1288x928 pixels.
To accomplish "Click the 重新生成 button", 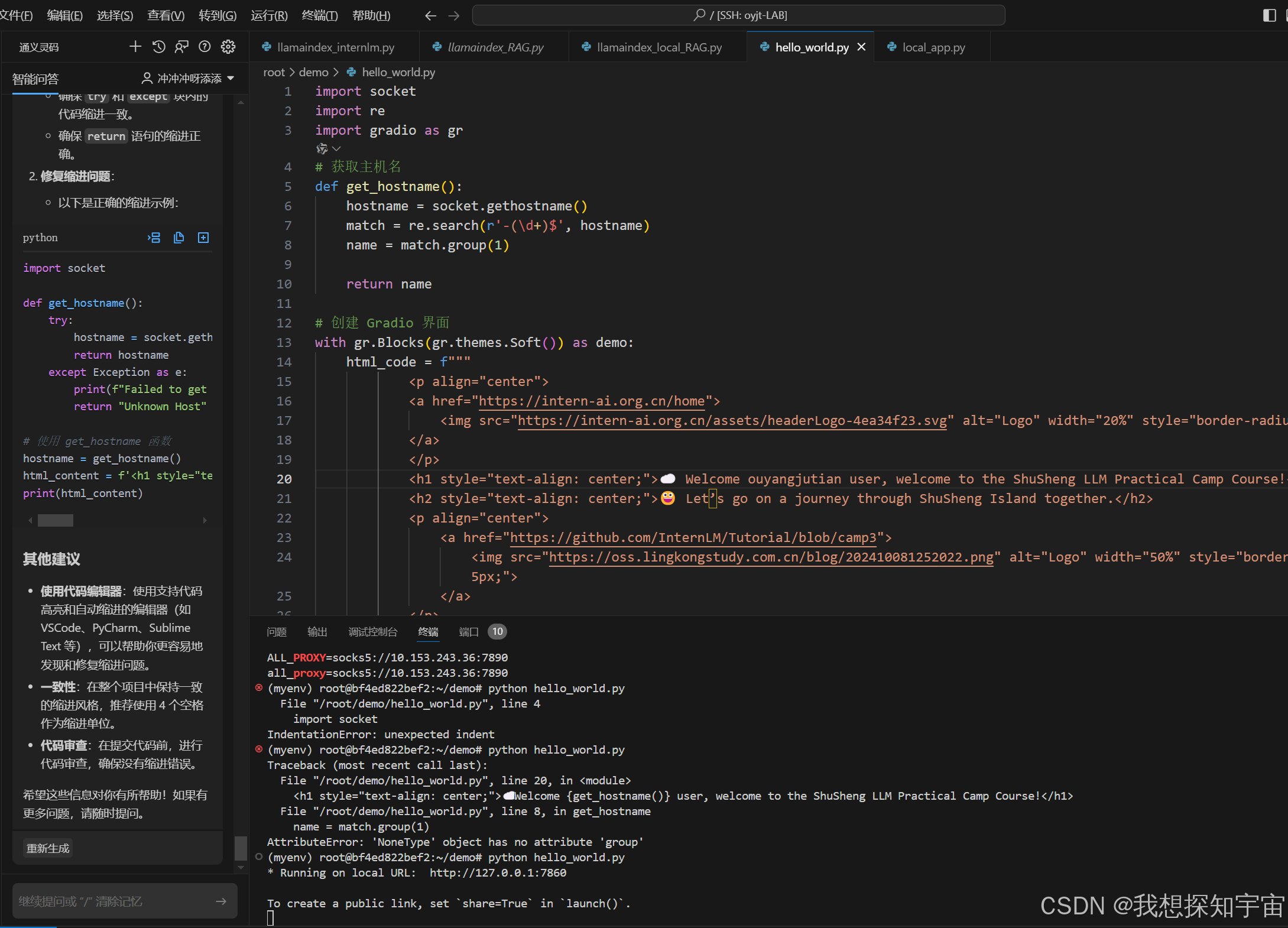I will click(48, 848).
